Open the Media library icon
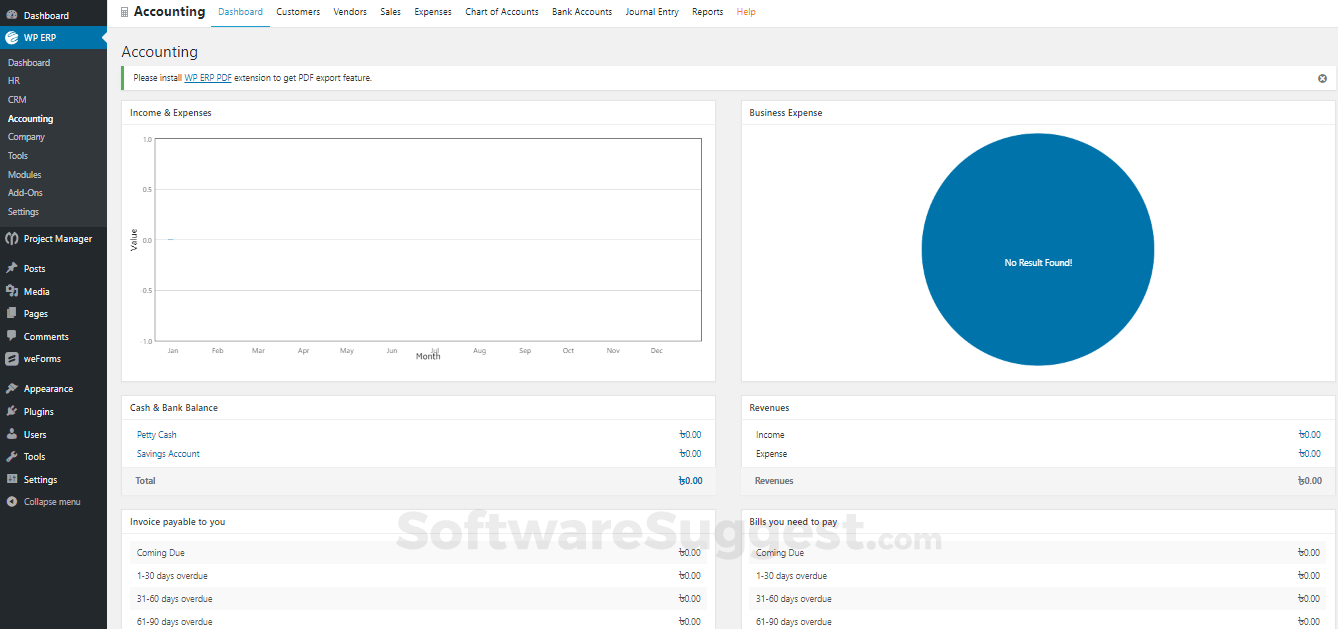The height and width of the screenshot is (629, 1338). coord(10,290)
